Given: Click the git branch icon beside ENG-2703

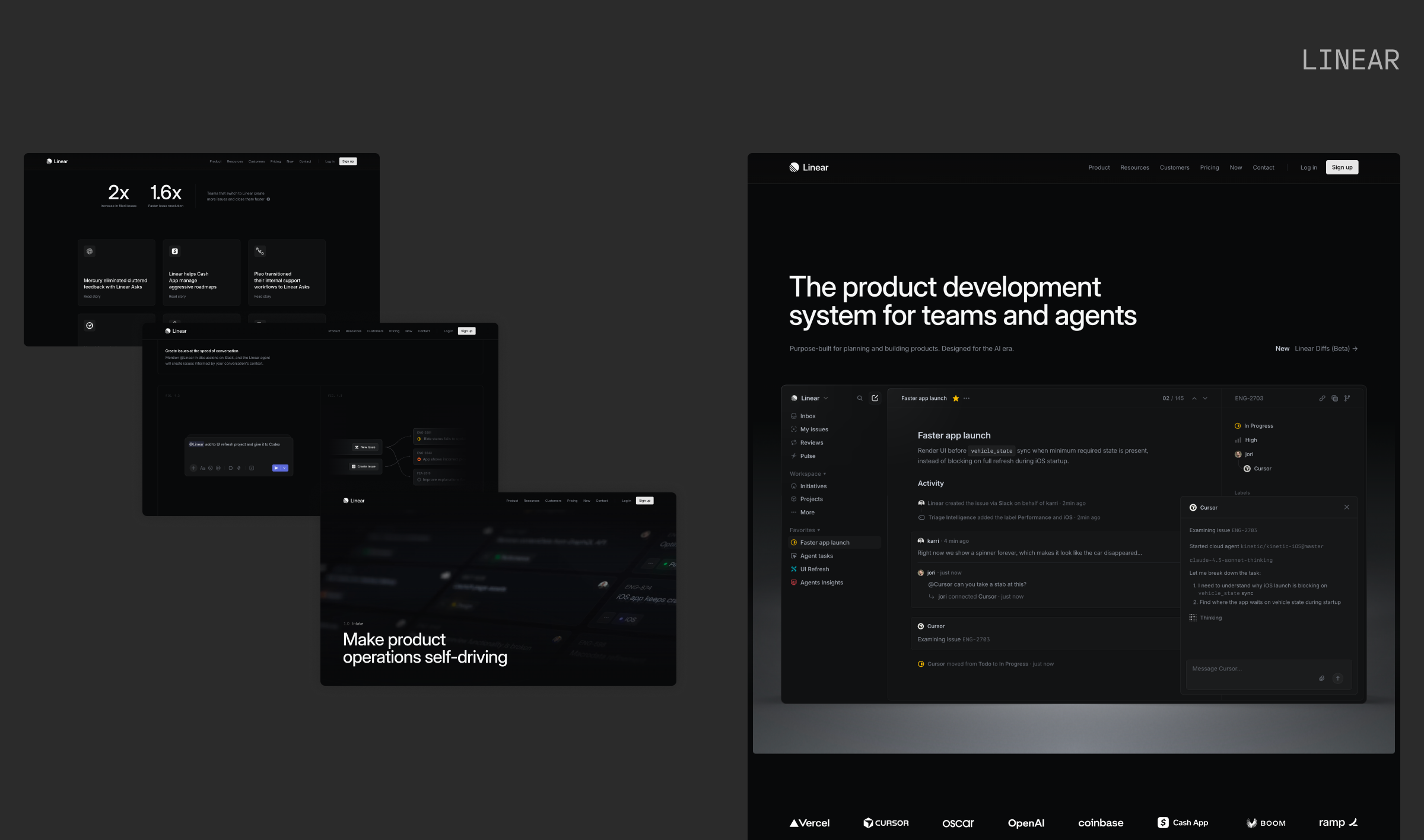Looking at the screenshot, I should point(1347,398).
